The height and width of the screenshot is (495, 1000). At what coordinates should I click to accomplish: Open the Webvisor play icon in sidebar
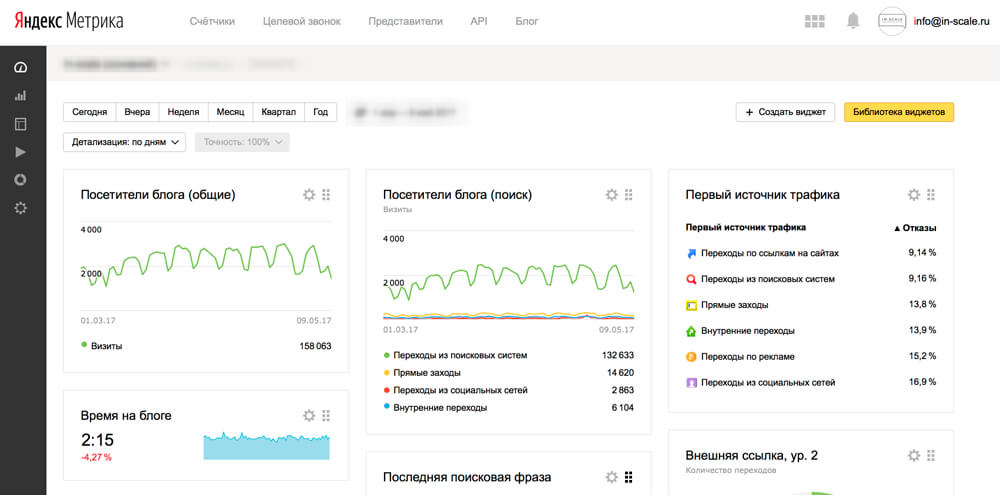(x=20, y=152)
